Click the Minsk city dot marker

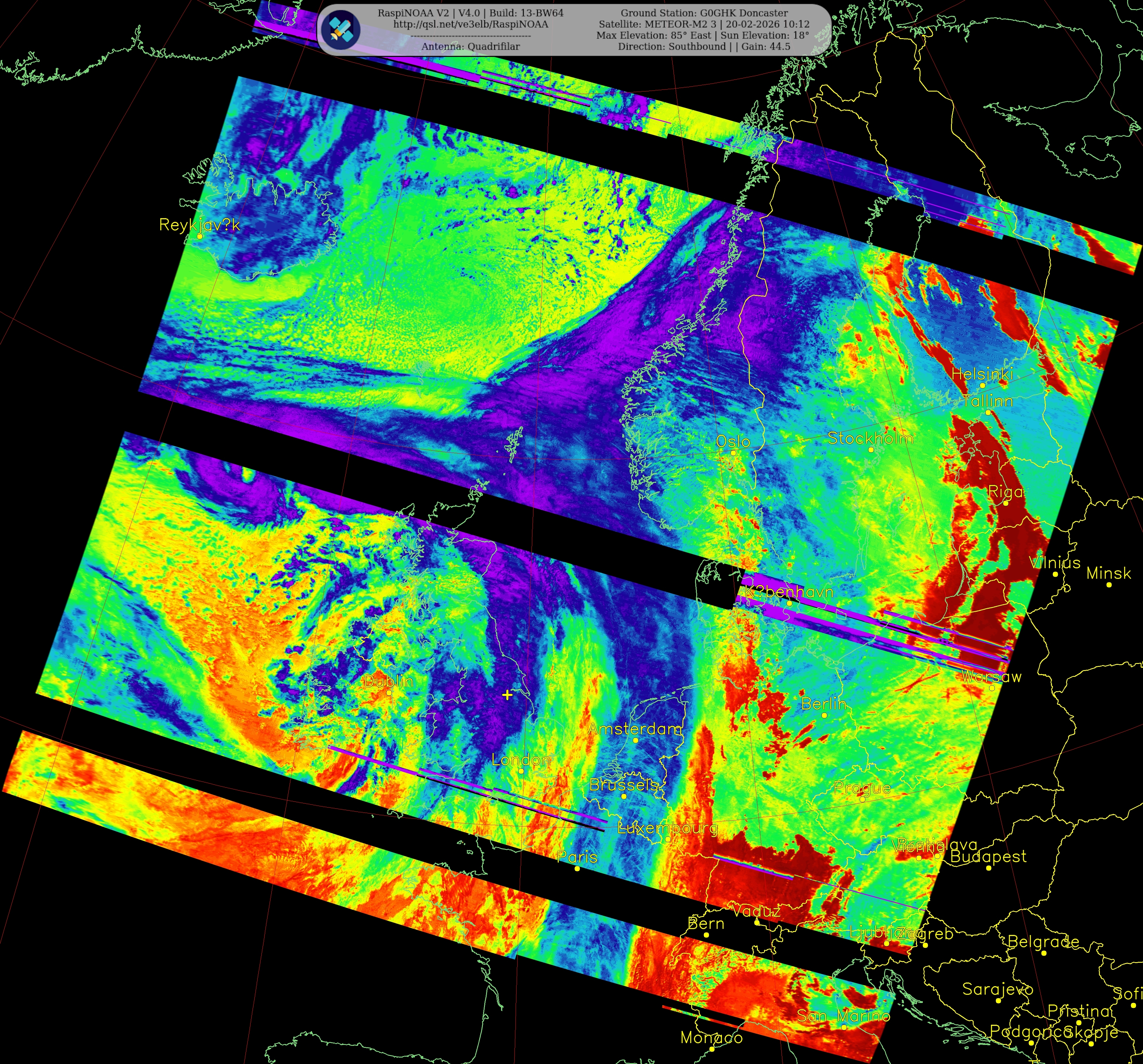pos(1108,585)
